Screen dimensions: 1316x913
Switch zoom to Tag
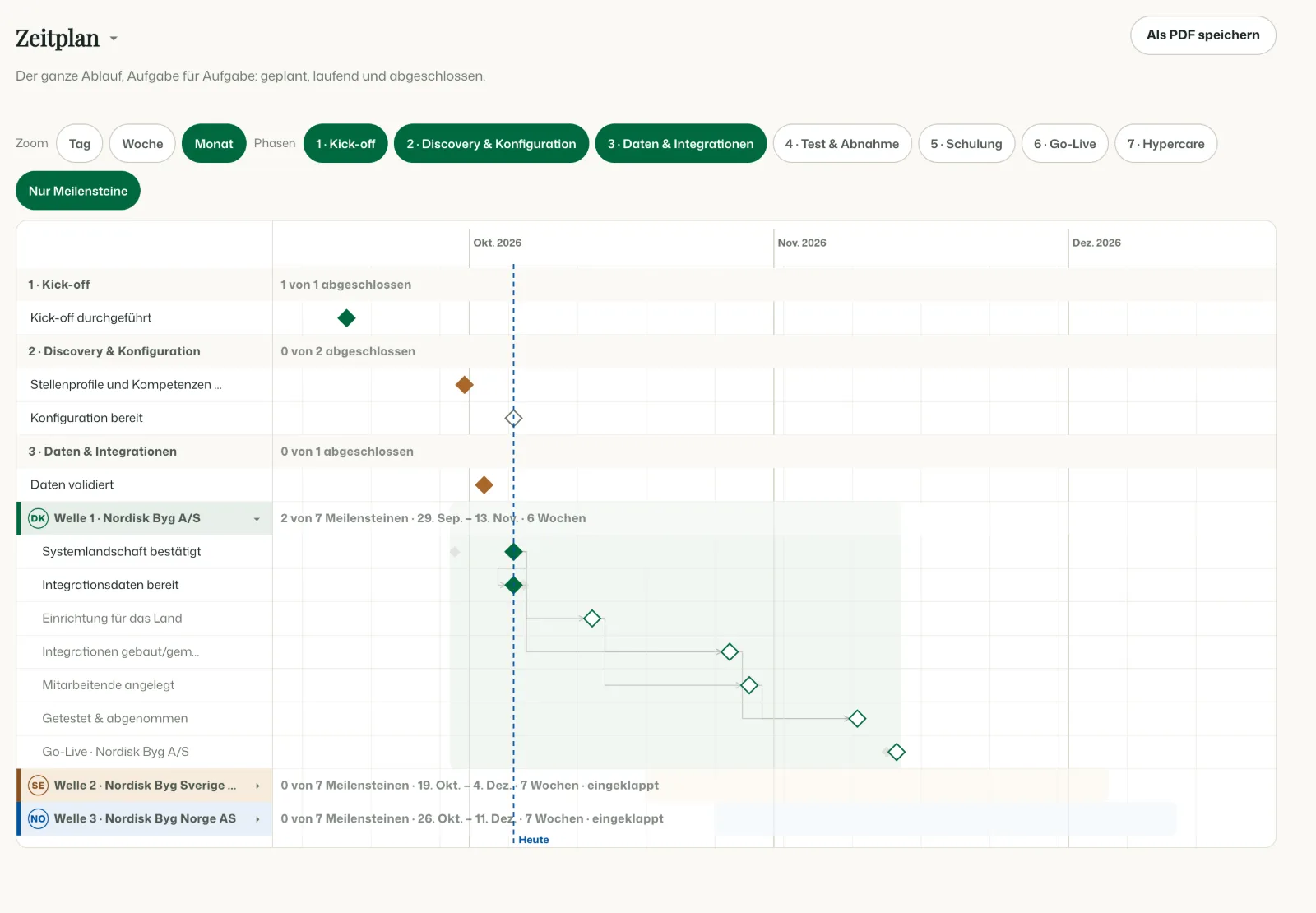tap(80, 144)
